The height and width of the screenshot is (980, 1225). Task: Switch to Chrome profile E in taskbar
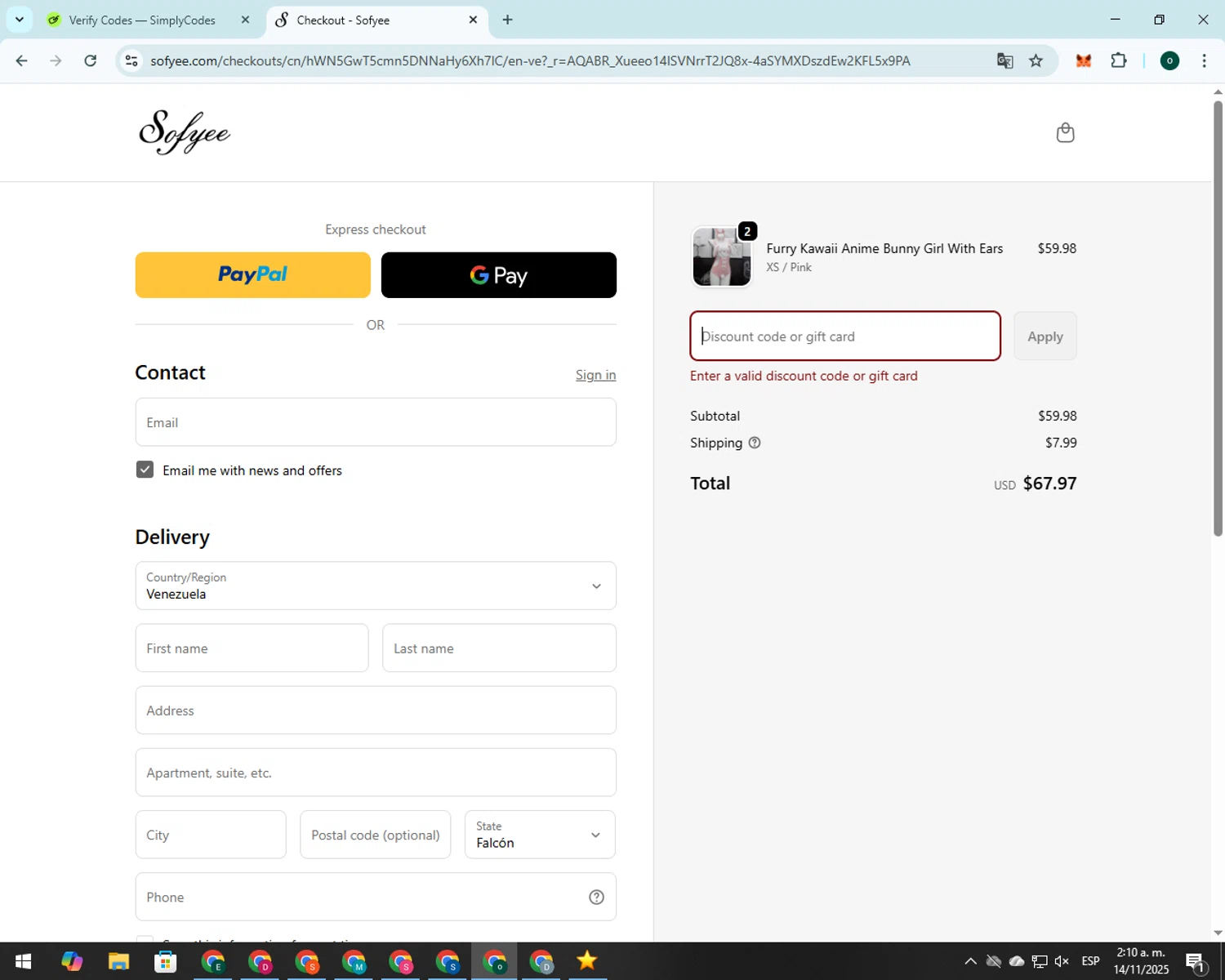(x=213, y=961)
